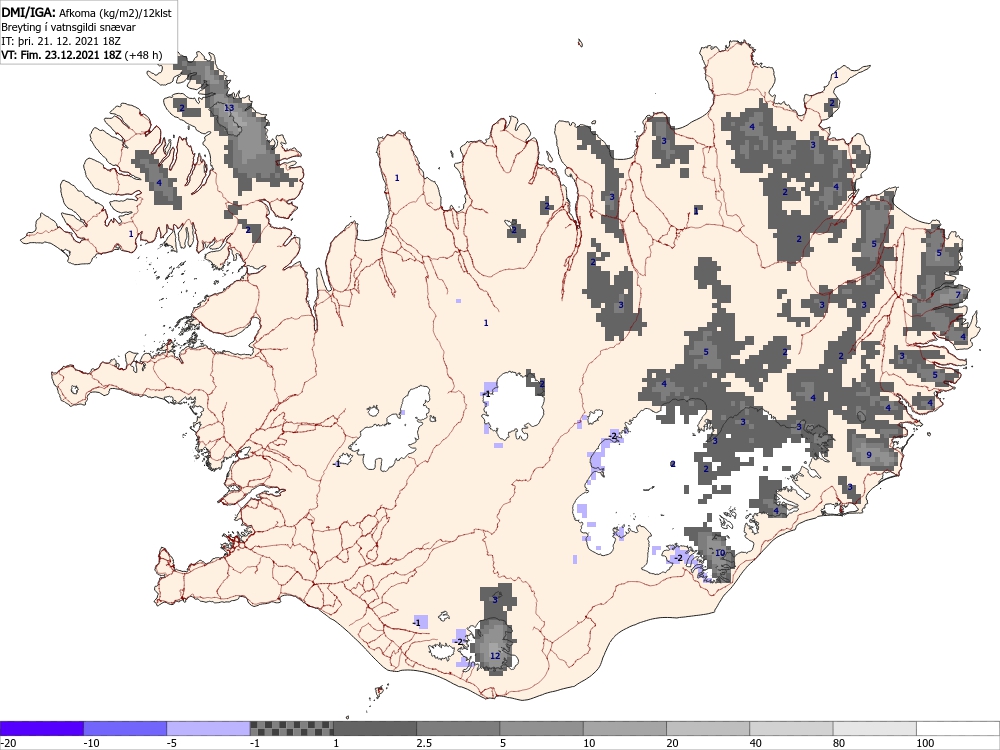Click the 'DMI/IGA: Afkoma (kg/m2)/12klst' title text
1000x750 pixels.
[86, 13]
